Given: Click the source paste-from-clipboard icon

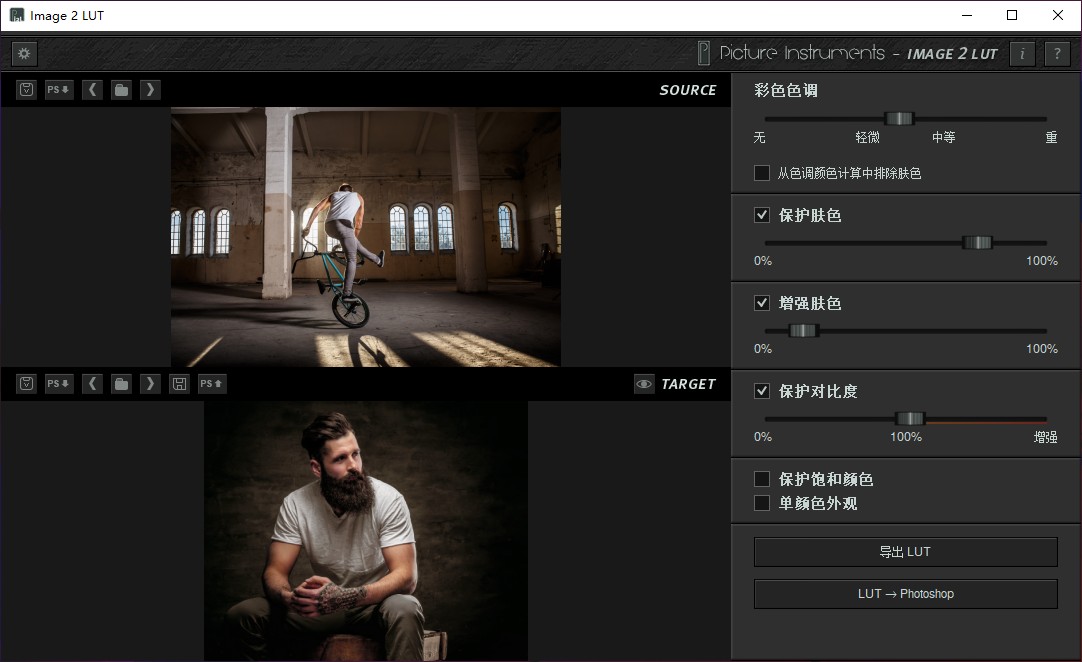Looking at the screenshot, I should point(26,90).
